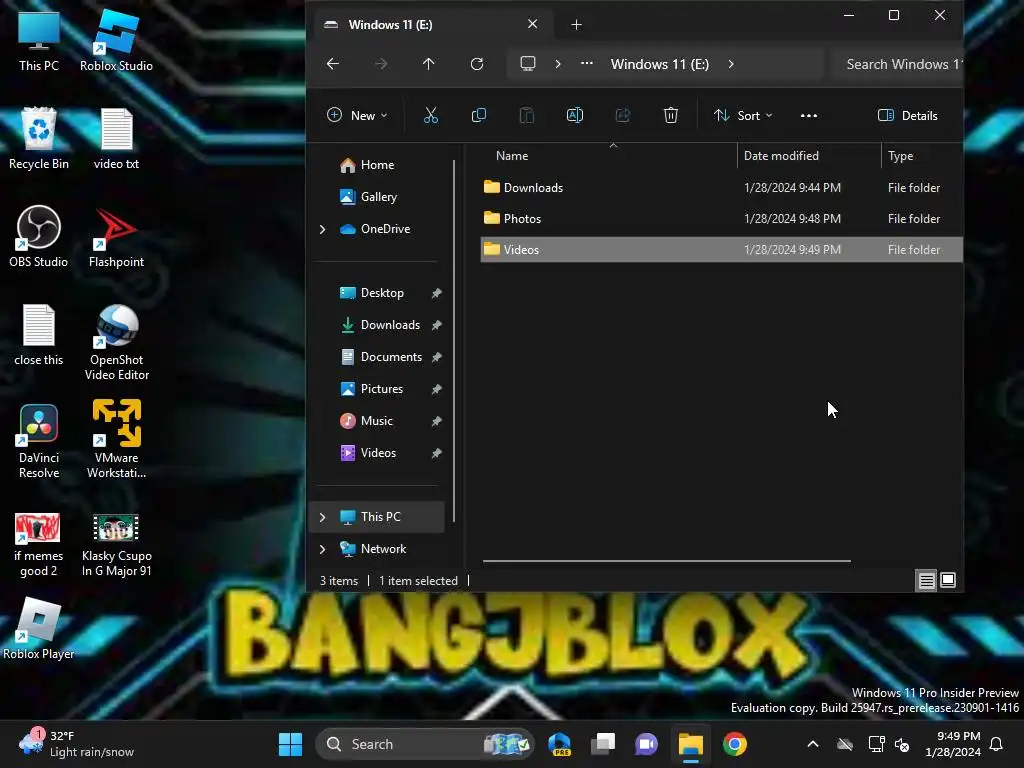Click the Share icon in toolbar
This screenshot has width=1024, height=768.
coord(623,116)
